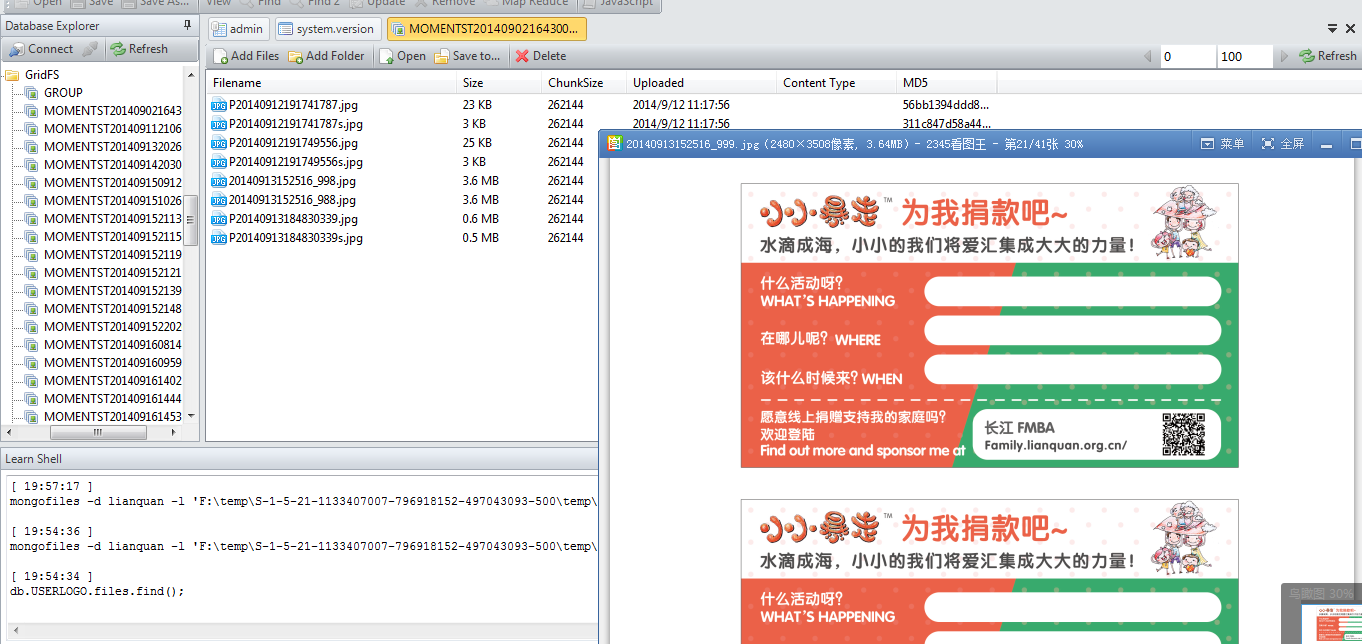Open MOMENTST201409021643 bucket
Image resolution: width=1362 pixels, height=644 pixels.
pyautogui.click(x=104, y=110)
